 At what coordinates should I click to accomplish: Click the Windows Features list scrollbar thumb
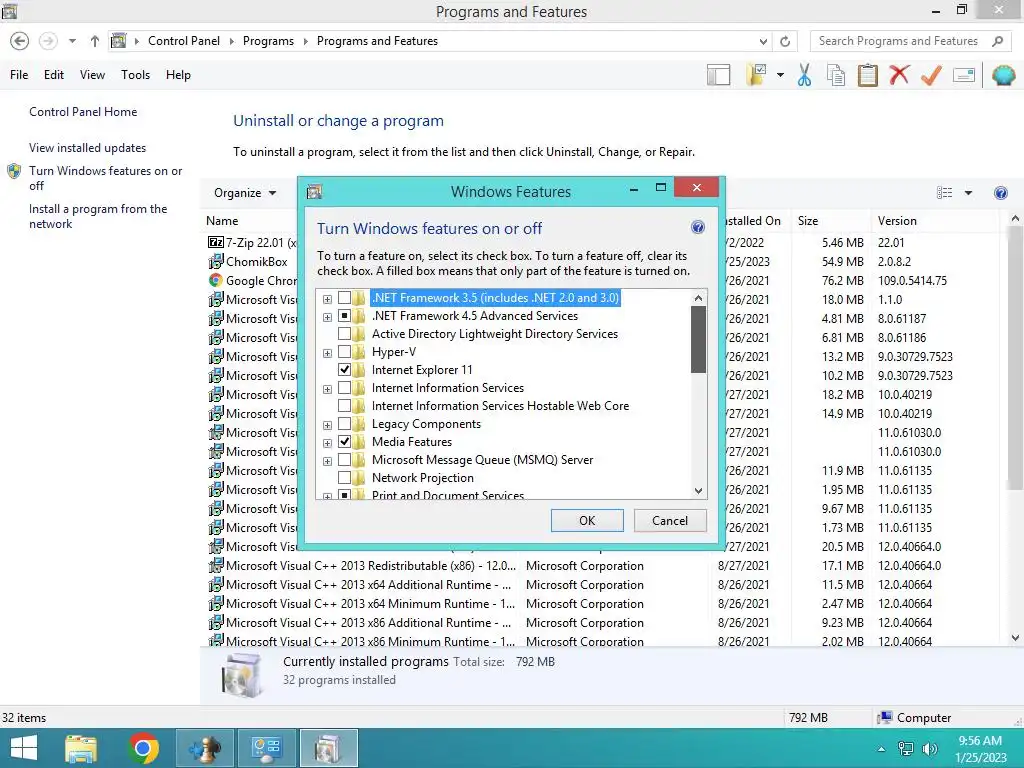698,340
